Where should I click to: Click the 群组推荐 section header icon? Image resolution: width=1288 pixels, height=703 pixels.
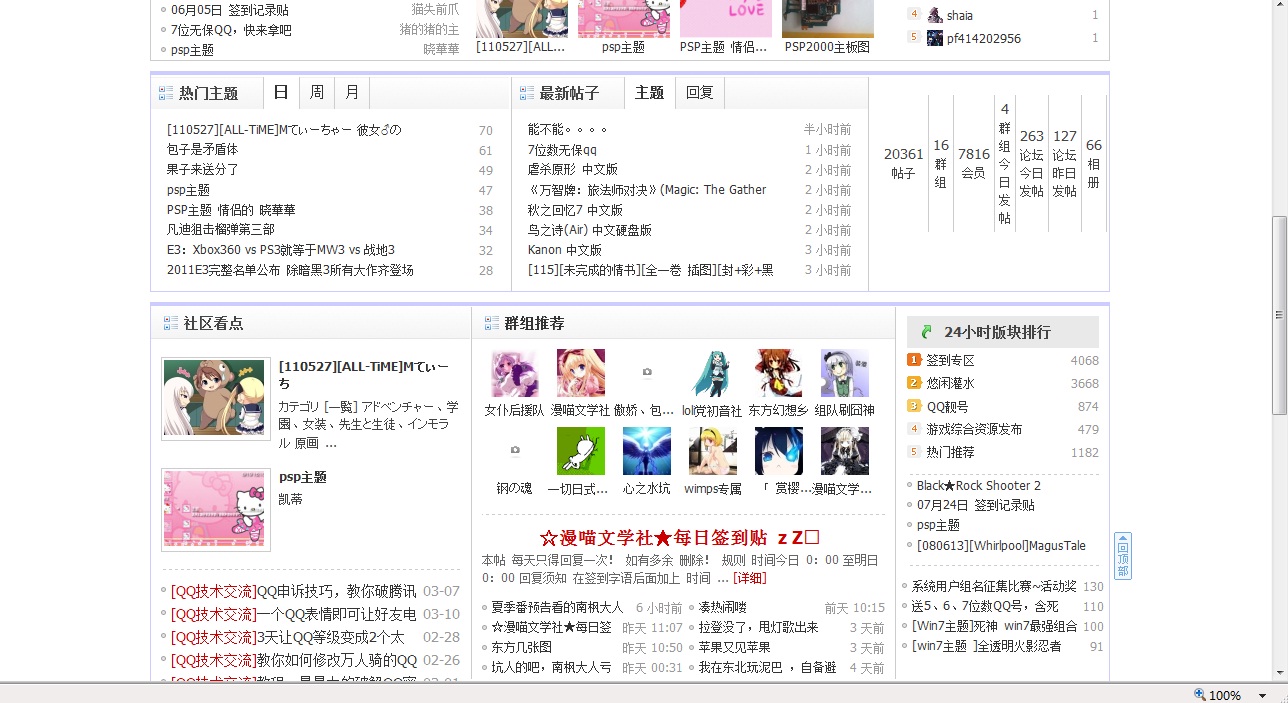coord(492,323)
